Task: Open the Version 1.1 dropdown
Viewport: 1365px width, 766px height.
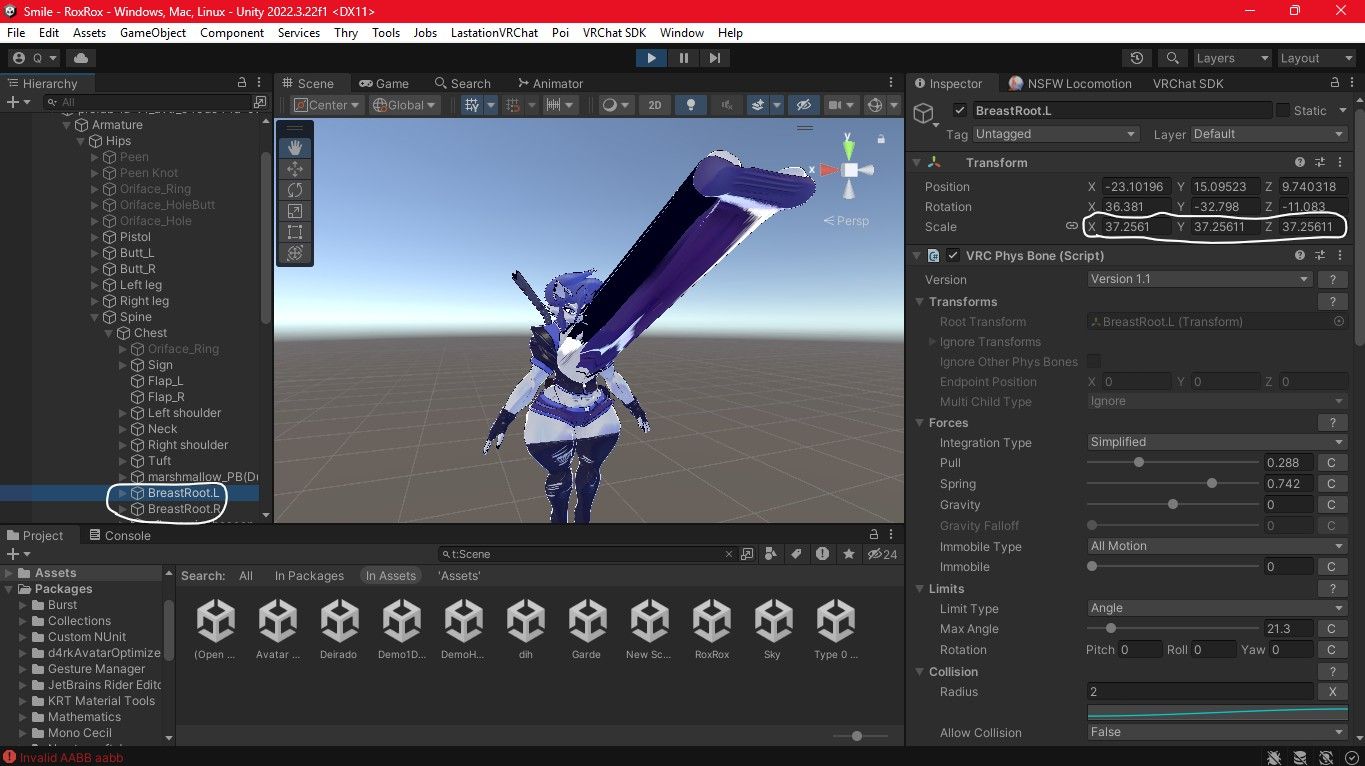Action: [x=1199, y=279]
